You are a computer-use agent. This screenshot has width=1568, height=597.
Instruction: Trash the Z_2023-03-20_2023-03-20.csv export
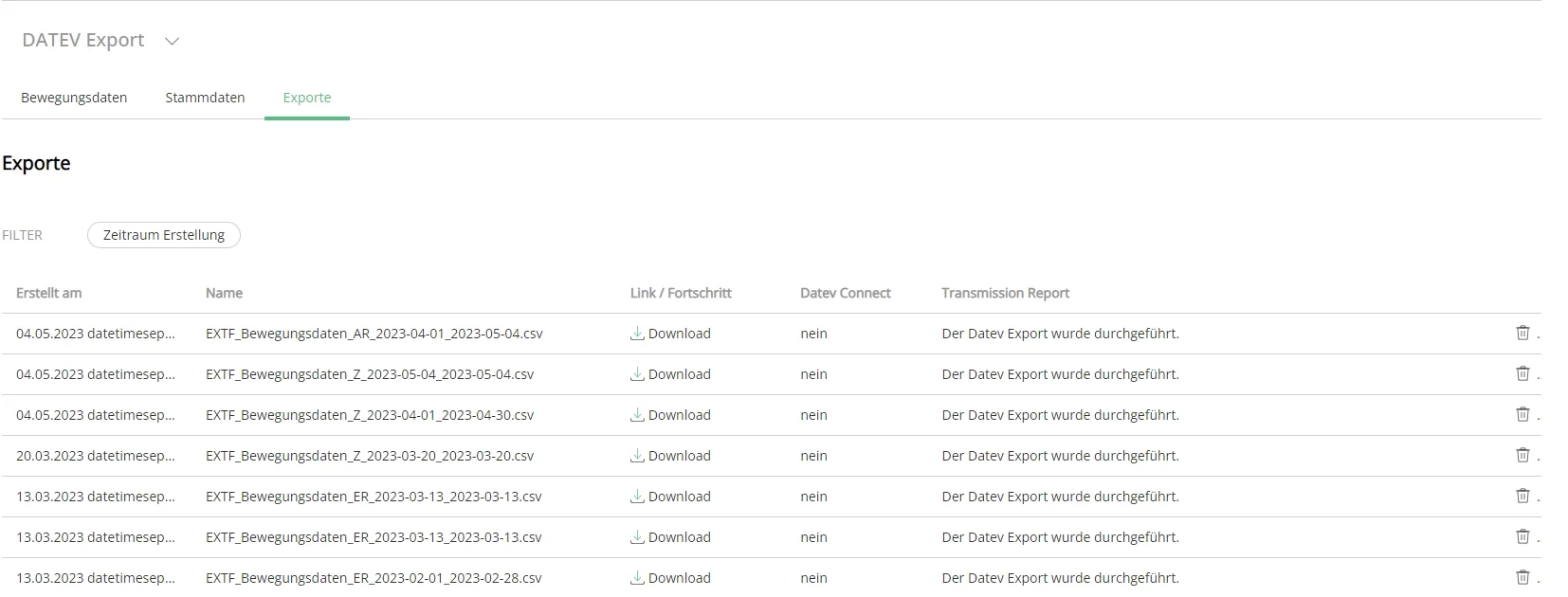pyautogui.click(x=1522, y=455)
